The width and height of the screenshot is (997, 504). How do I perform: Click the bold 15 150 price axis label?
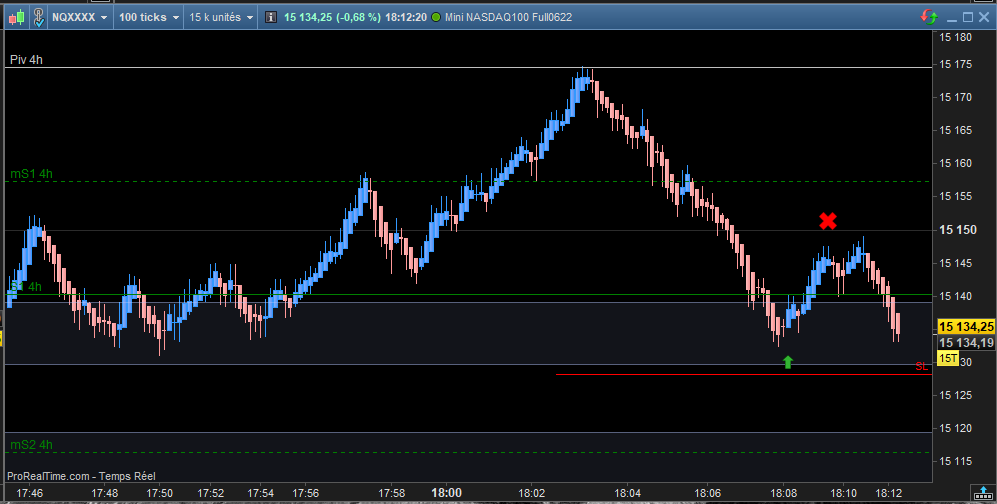coord(958,229)
